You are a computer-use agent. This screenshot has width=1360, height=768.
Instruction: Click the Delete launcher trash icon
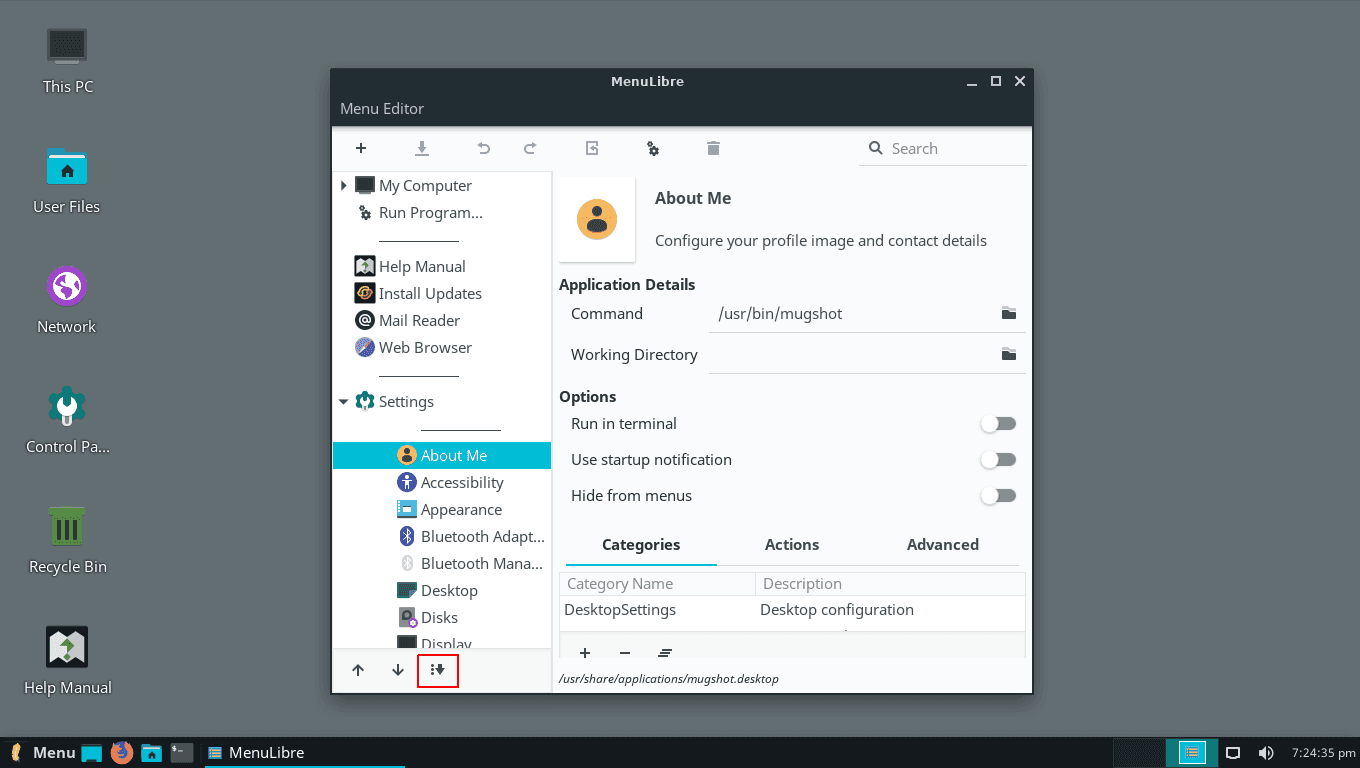click(713, 148)
